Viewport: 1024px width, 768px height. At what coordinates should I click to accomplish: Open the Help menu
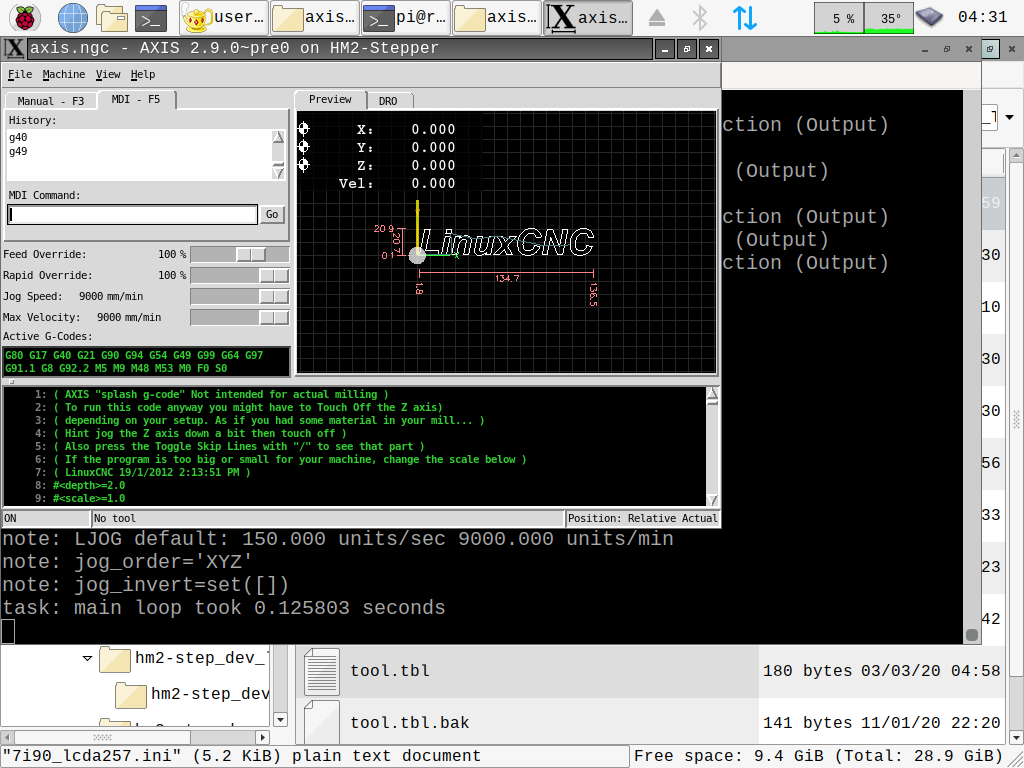pos(142,74)
